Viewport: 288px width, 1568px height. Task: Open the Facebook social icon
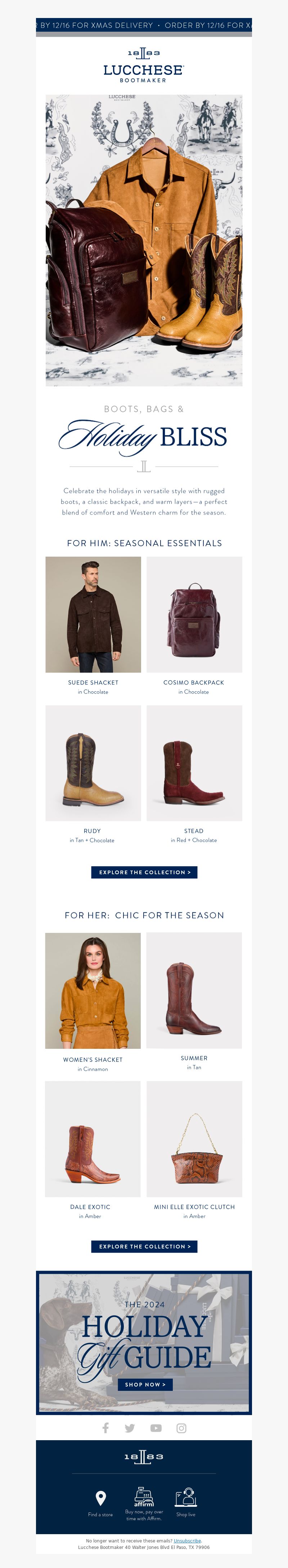[105, 1427]
